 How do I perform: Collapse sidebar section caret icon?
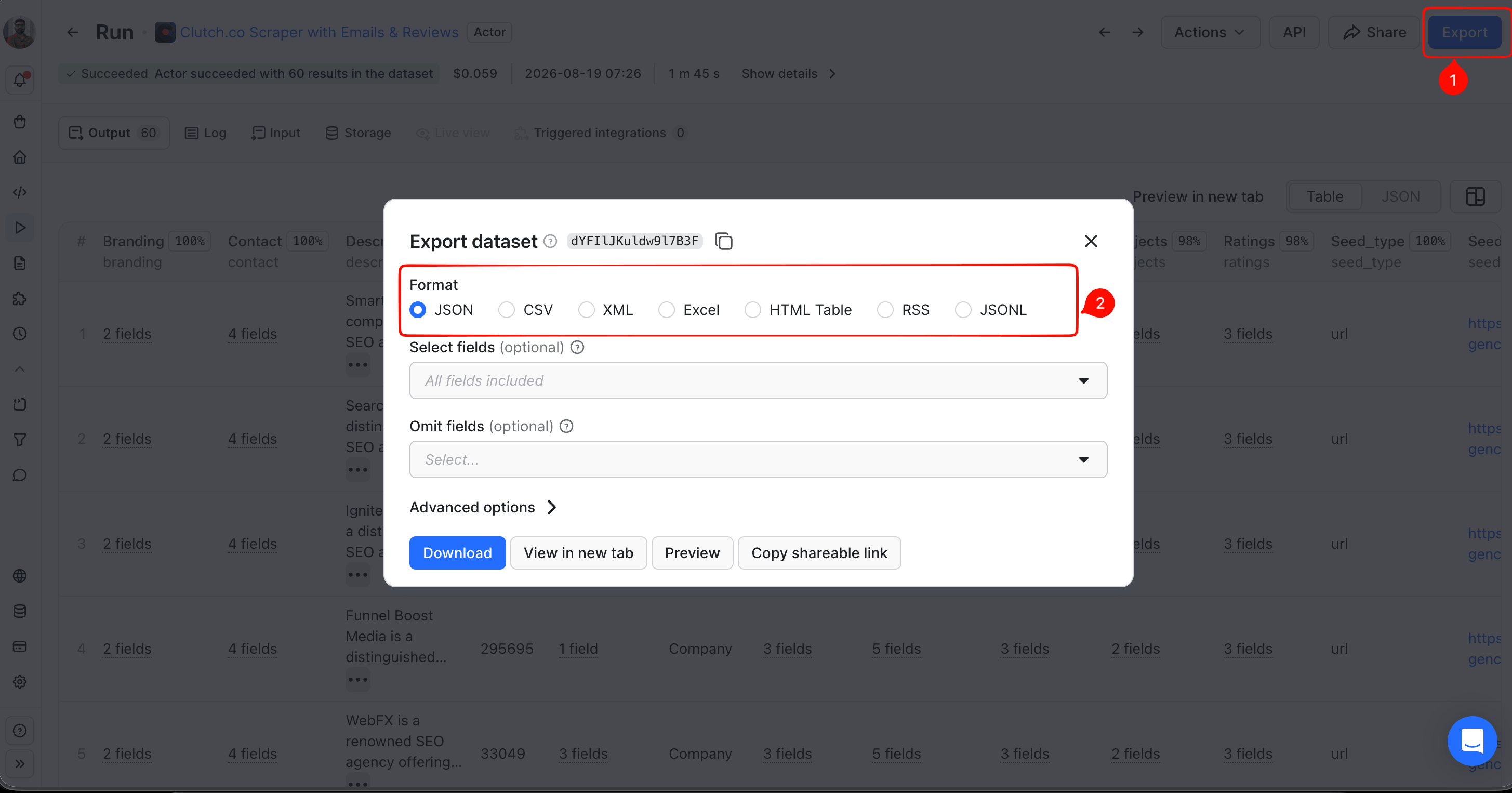tap(19, 368)
